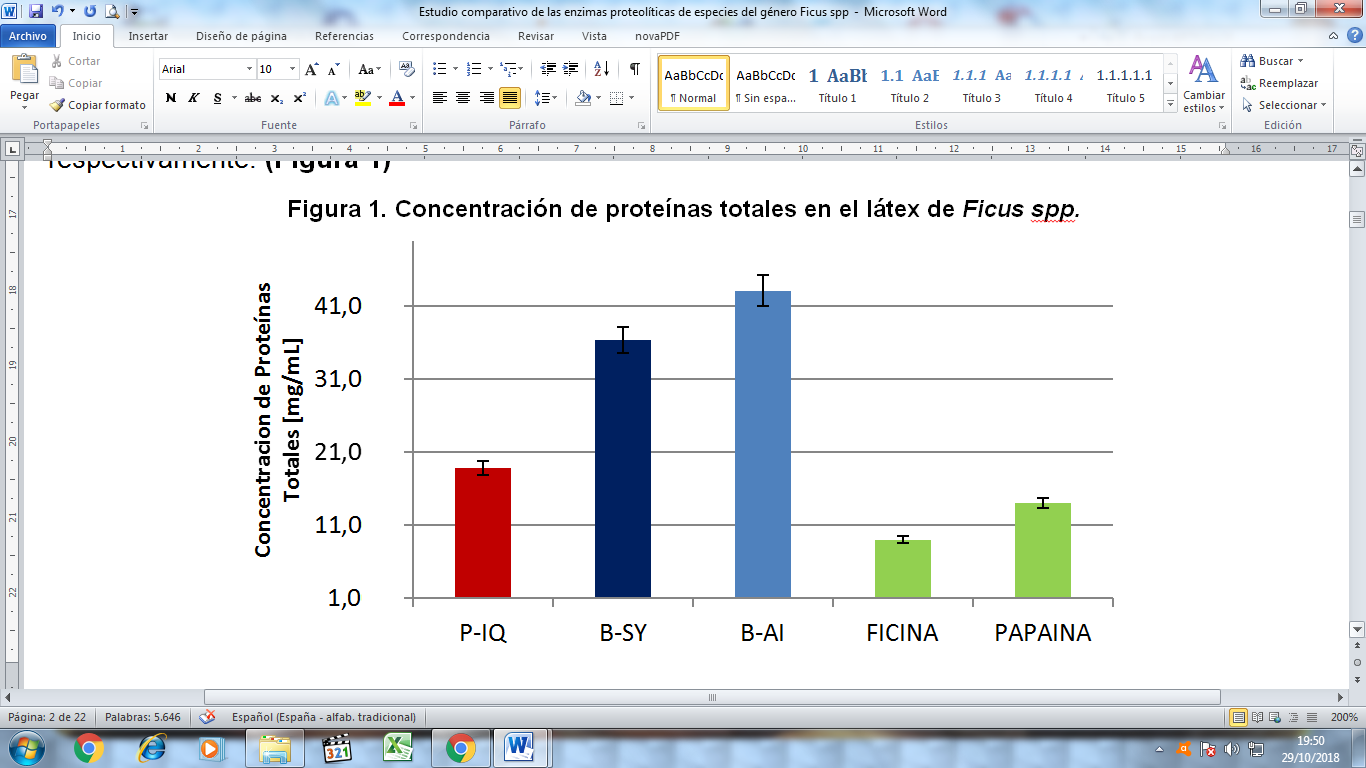This screenshot has height=768, width=1366.
Task: Click the Save icon in quick access toolbar
Action: click(36, 12)
